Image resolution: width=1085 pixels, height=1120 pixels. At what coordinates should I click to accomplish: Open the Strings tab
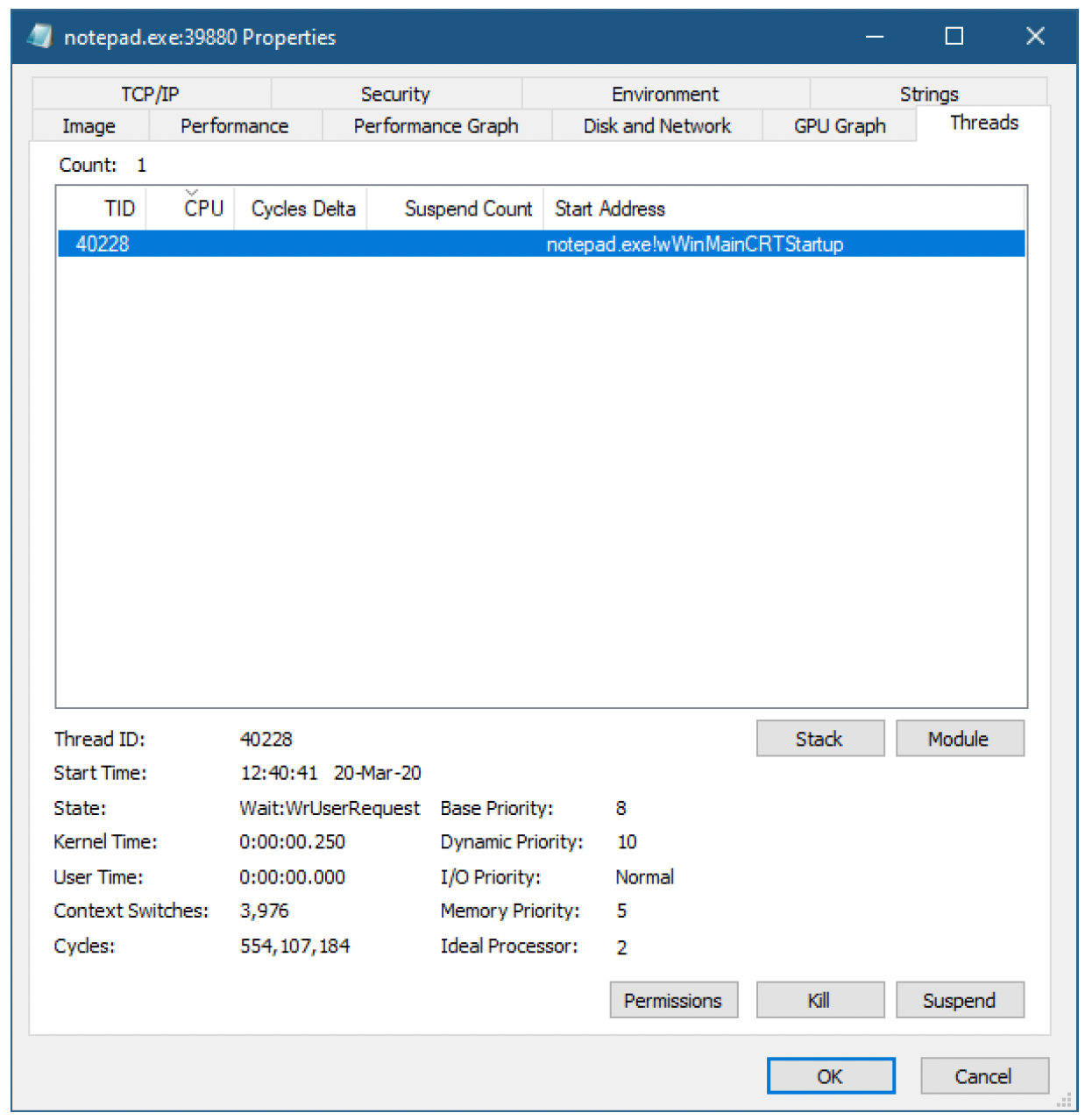(x=929, y=94)
